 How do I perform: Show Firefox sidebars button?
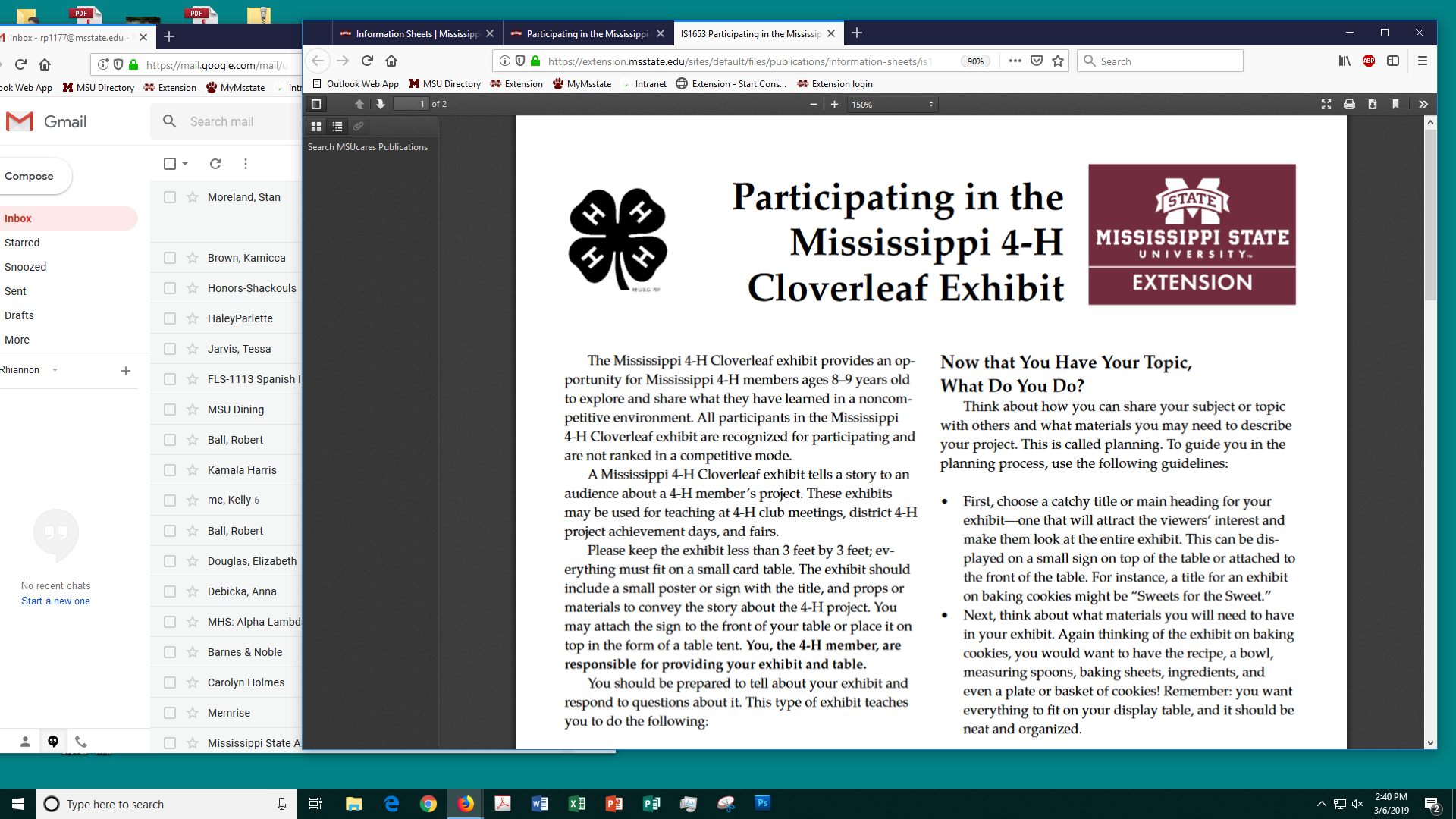[x=1393, y=61]
